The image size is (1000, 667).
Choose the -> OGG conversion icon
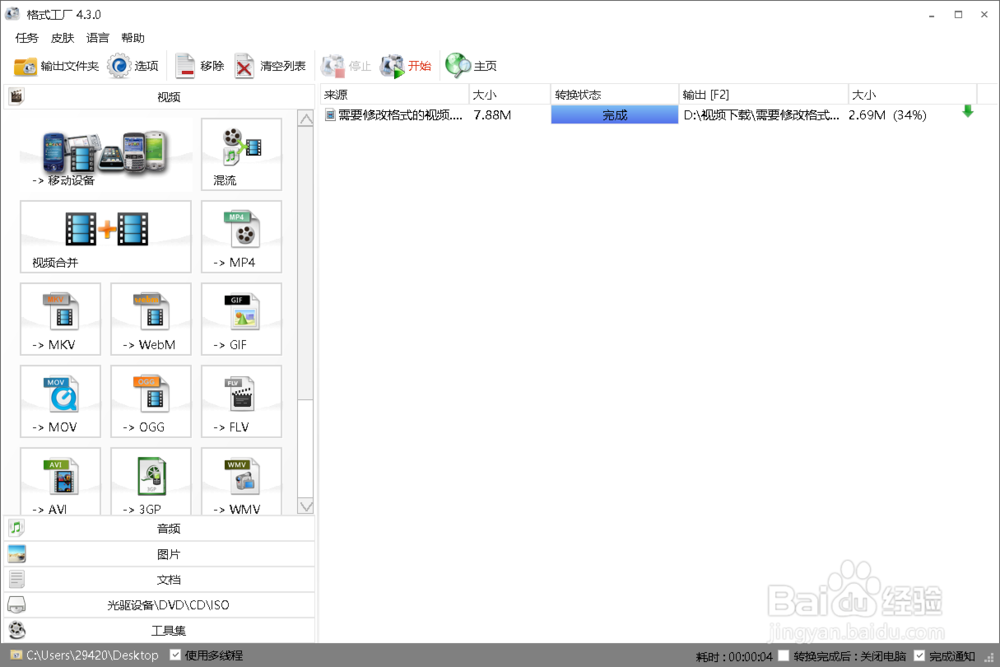click(151, 401)
